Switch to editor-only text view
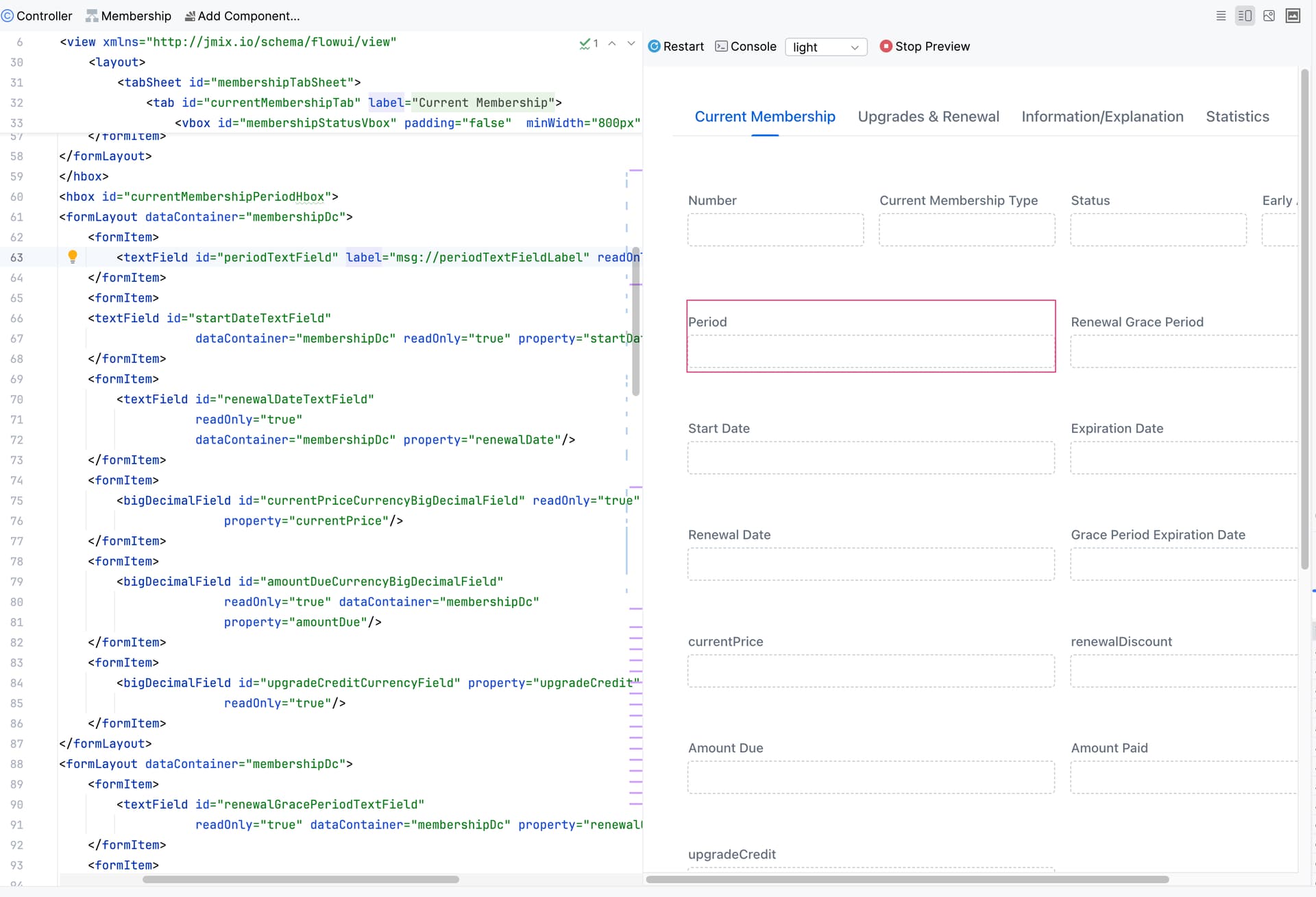 pos(1221,16)
